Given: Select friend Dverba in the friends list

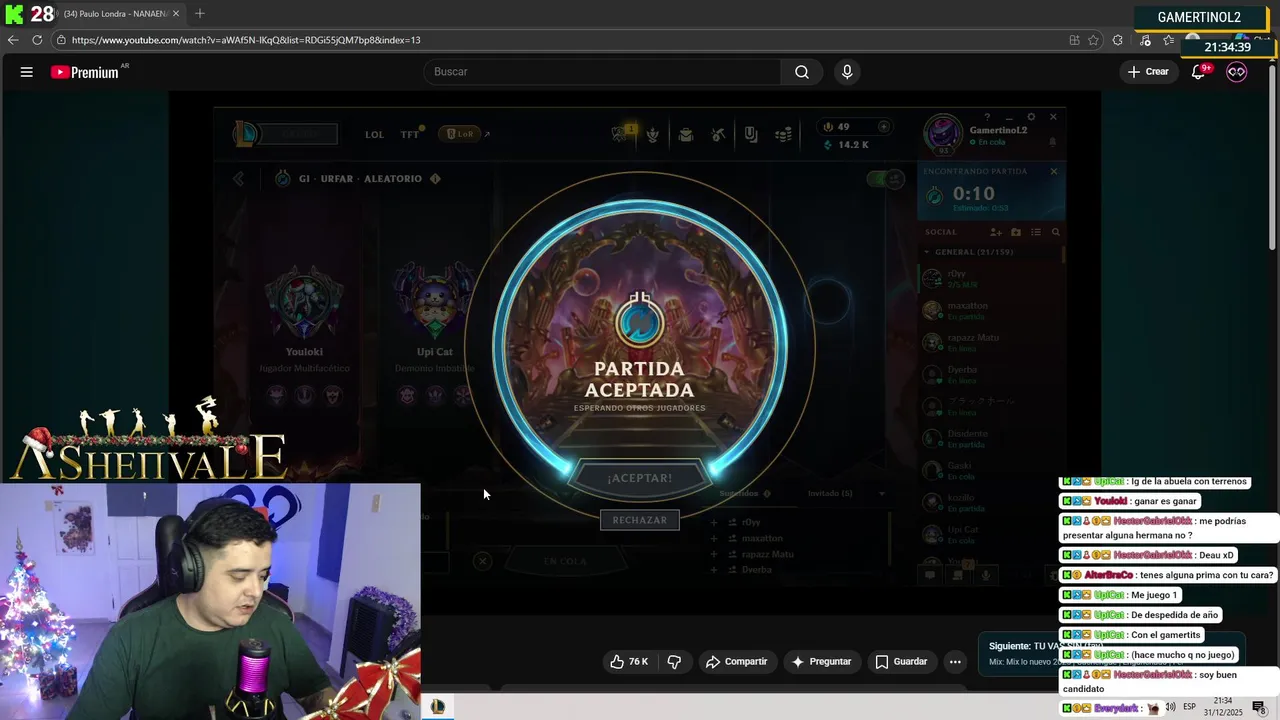Looking at the screenshot, I should [988, 375].
